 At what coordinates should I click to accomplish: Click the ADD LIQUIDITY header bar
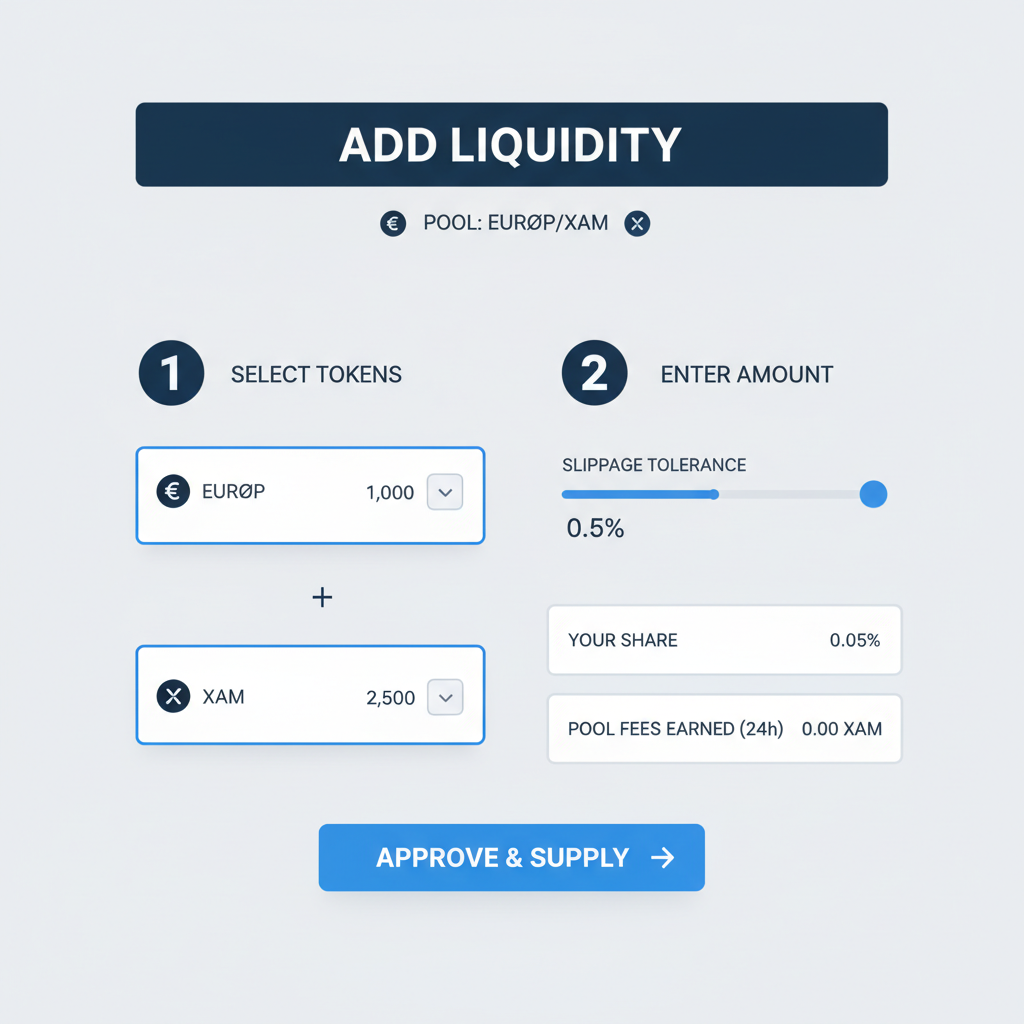511,144
